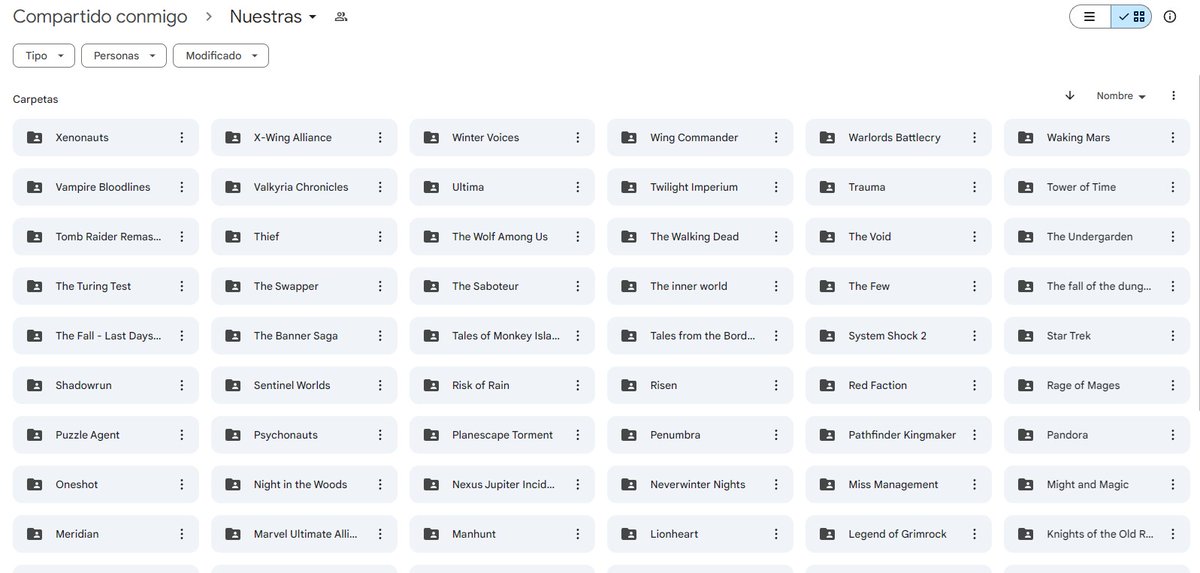
Task: Open more options for Warlords Battlecry folder
Action: click(975, 138)
